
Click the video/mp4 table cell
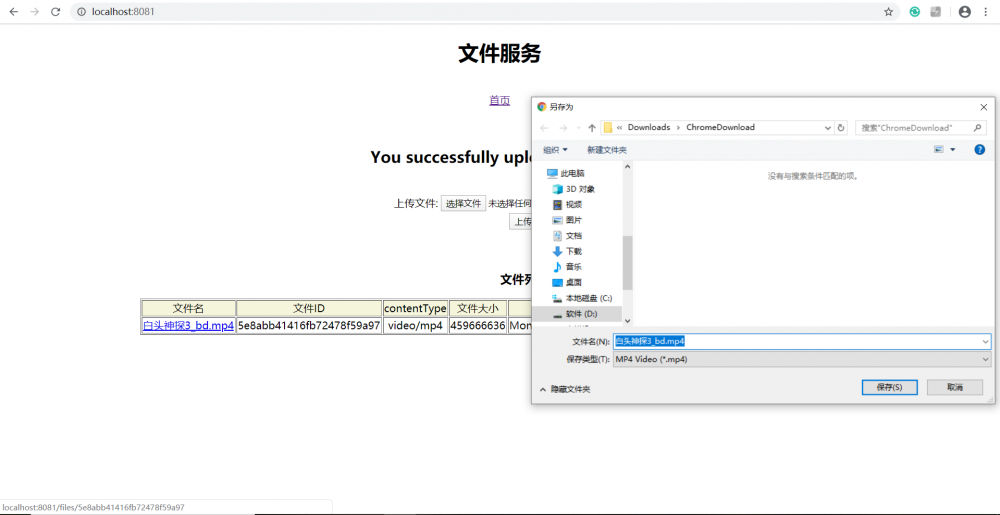pos(416,326)
